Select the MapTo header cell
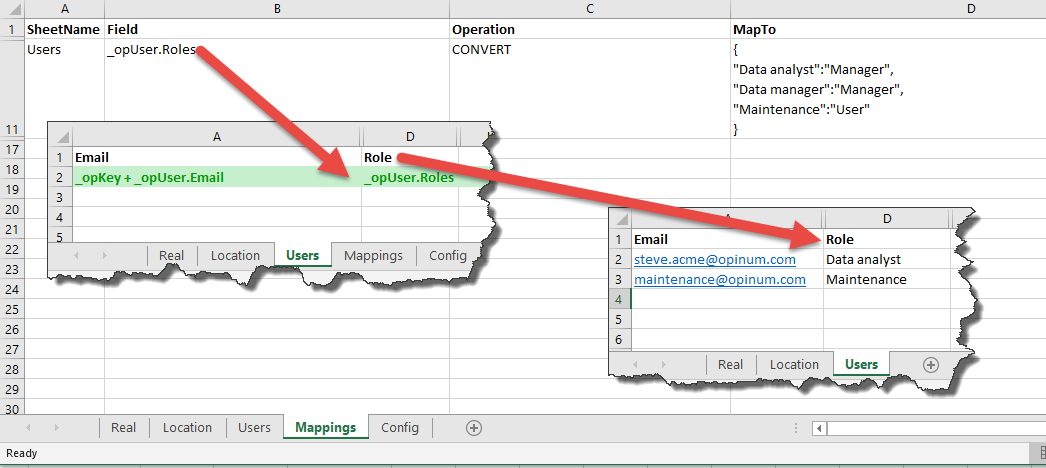 (x=753, y=30)
